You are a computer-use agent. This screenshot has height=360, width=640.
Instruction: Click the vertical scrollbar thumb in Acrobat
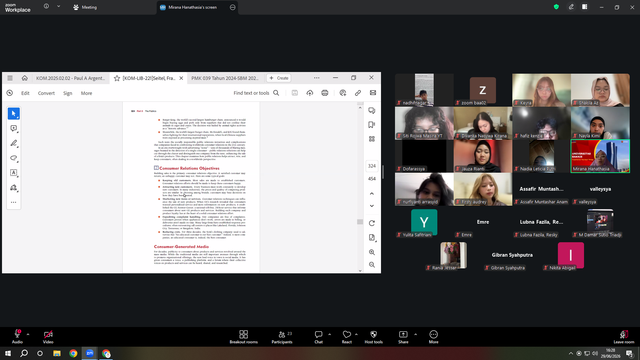click(360, 222)
